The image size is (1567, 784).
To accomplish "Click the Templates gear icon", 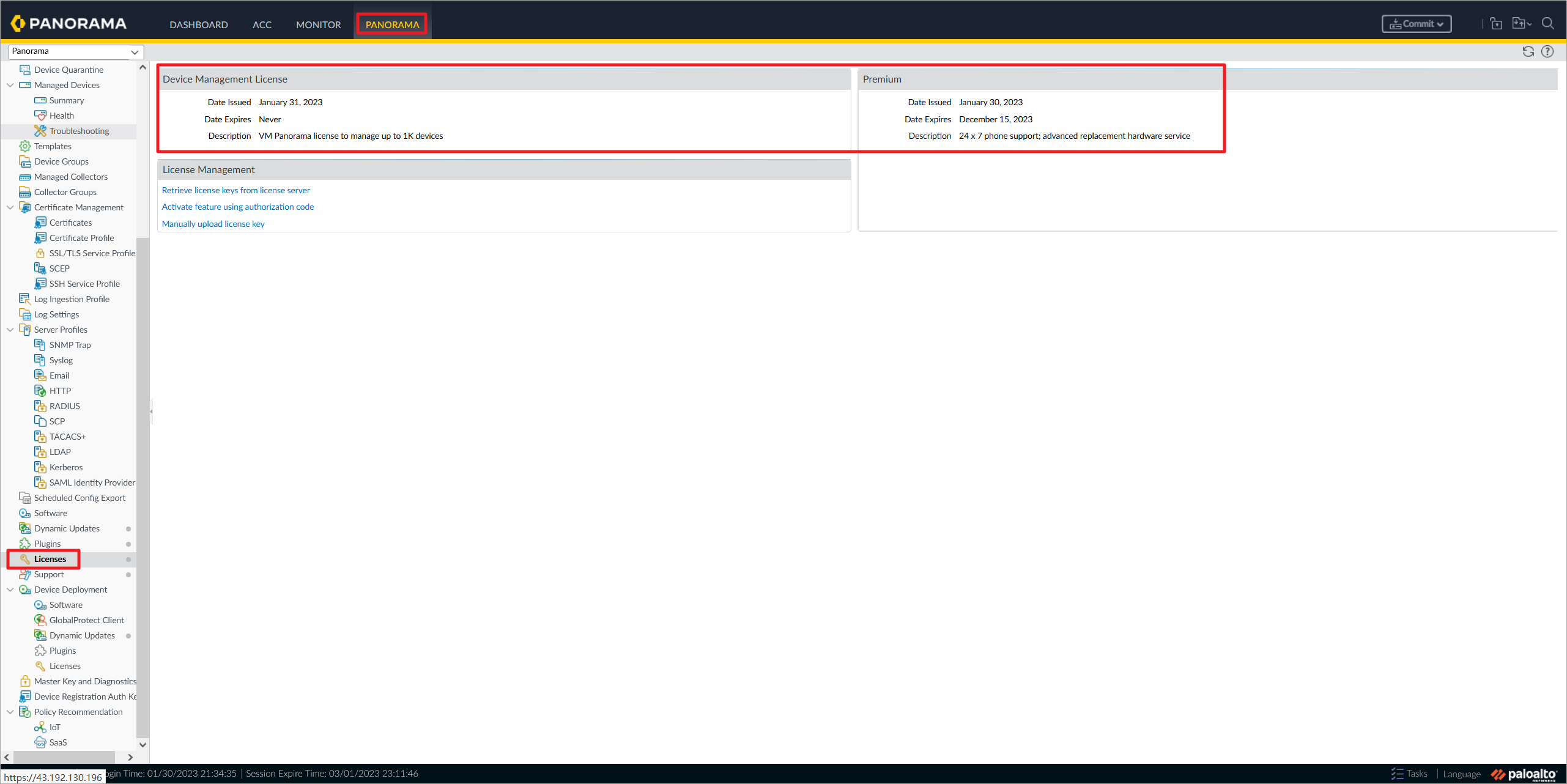I will 25,146.
